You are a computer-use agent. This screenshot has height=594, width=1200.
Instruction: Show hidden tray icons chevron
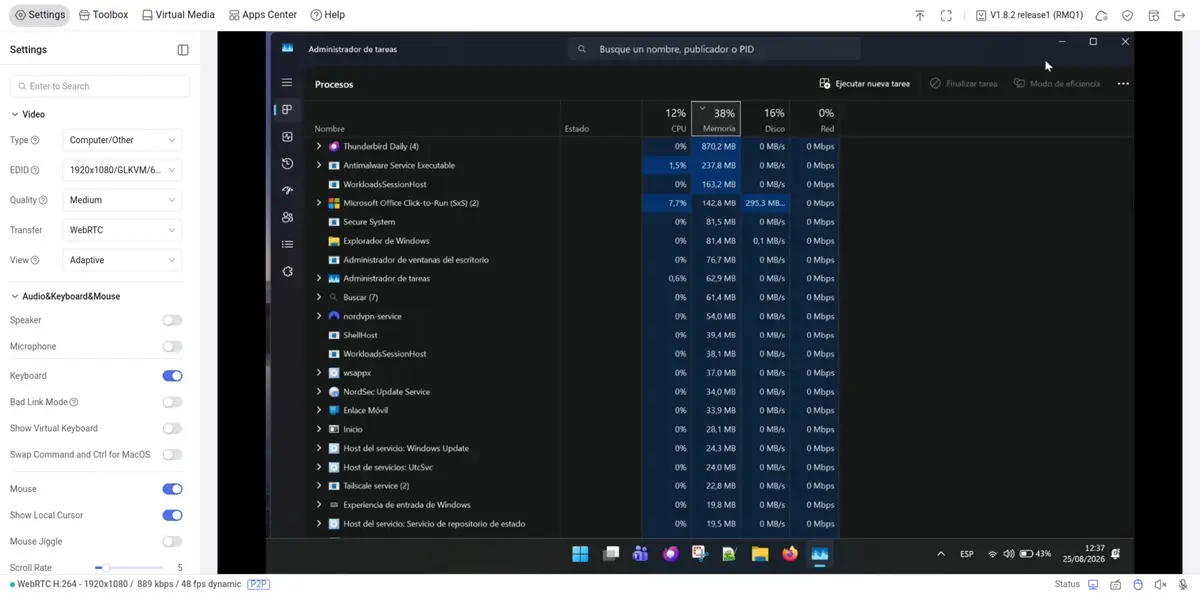click(941, 554)
